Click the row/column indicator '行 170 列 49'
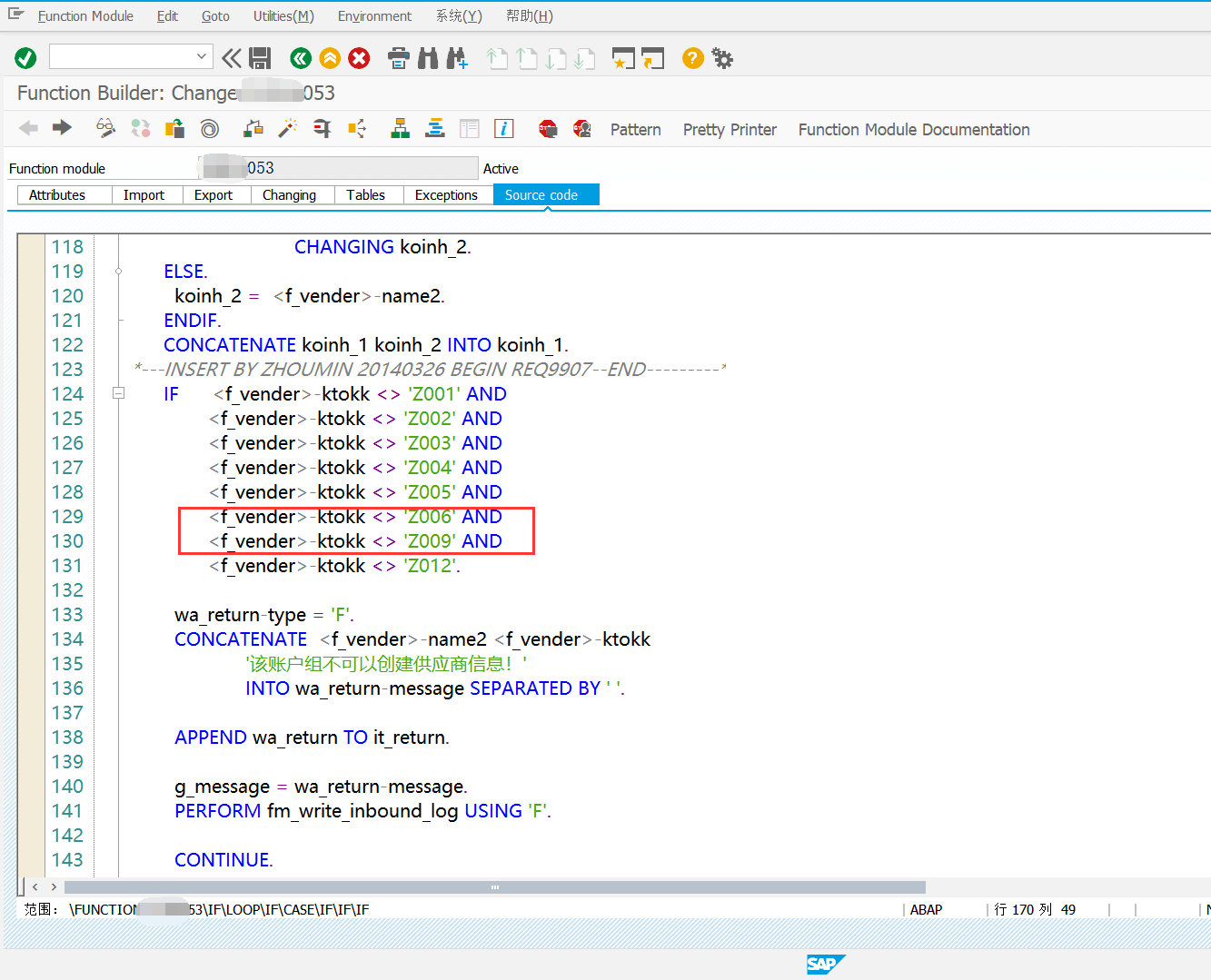Screen dimensions: 1211x980 click(1035, 909)
